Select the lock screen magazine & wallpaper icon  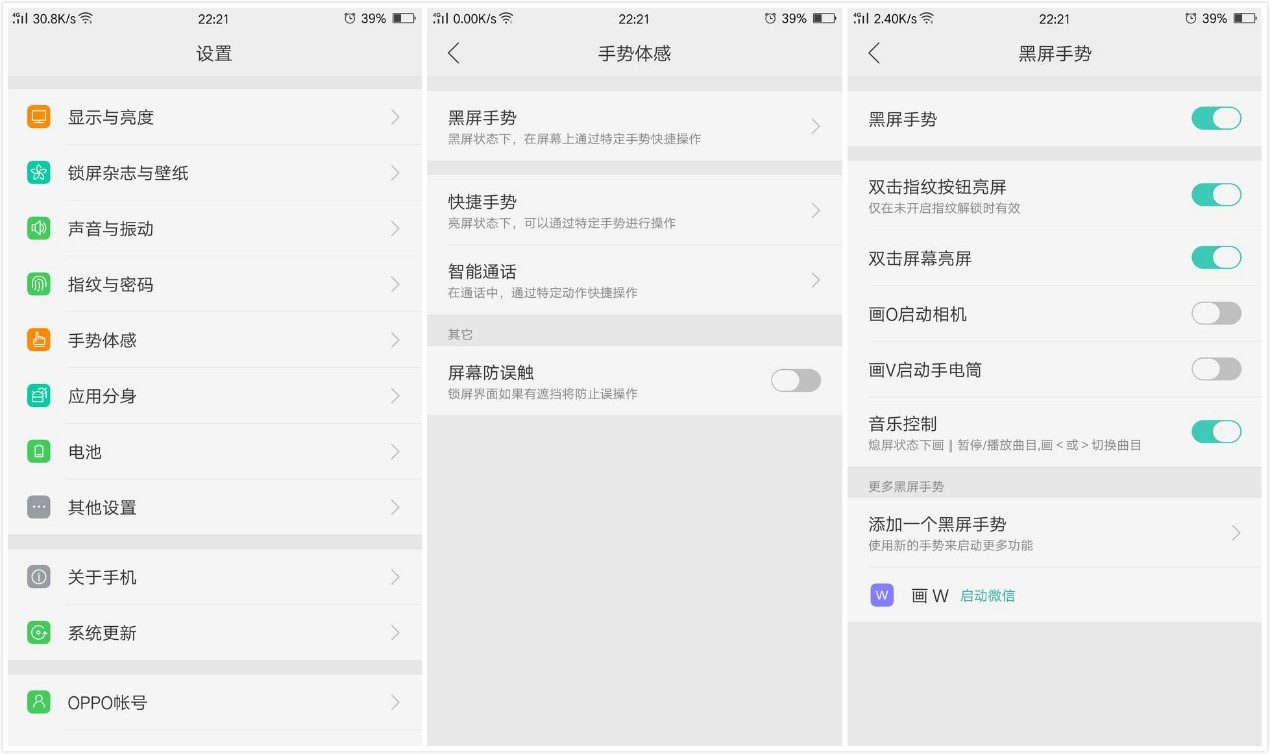(34, 172)
